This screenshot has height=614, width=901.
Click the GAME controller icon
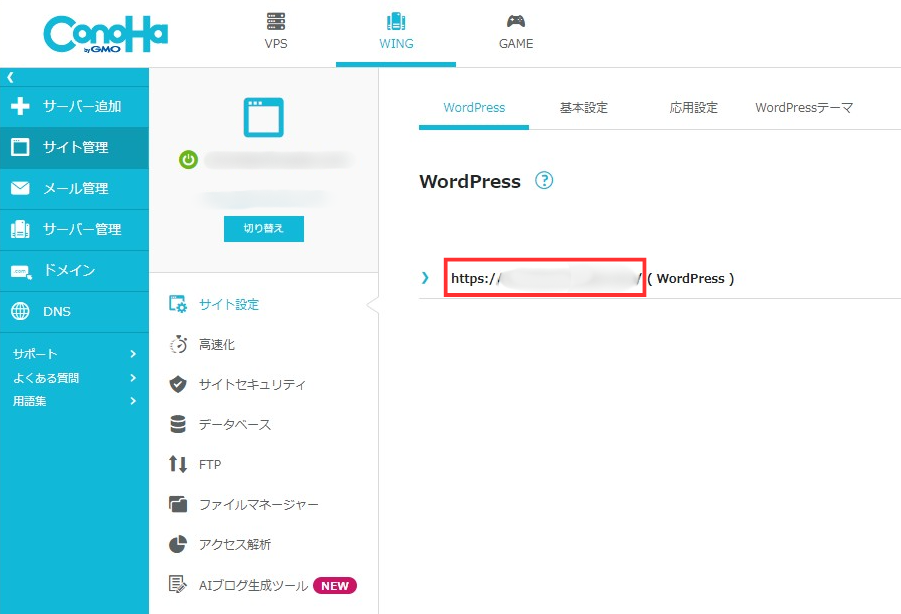tap(515, 22)
